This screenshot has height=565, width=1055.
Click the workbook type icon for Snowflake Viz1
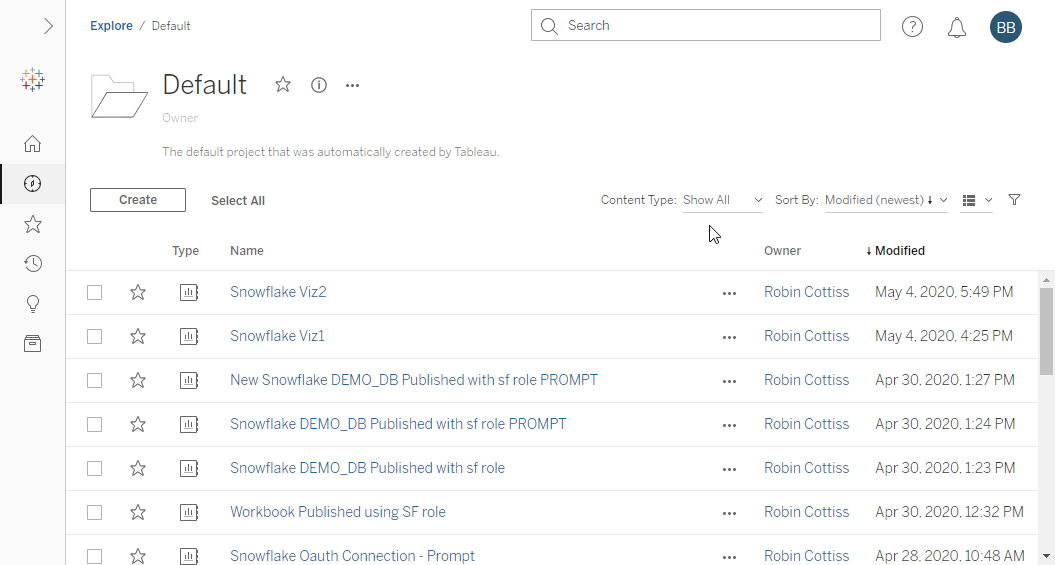(x=189, y=336)
